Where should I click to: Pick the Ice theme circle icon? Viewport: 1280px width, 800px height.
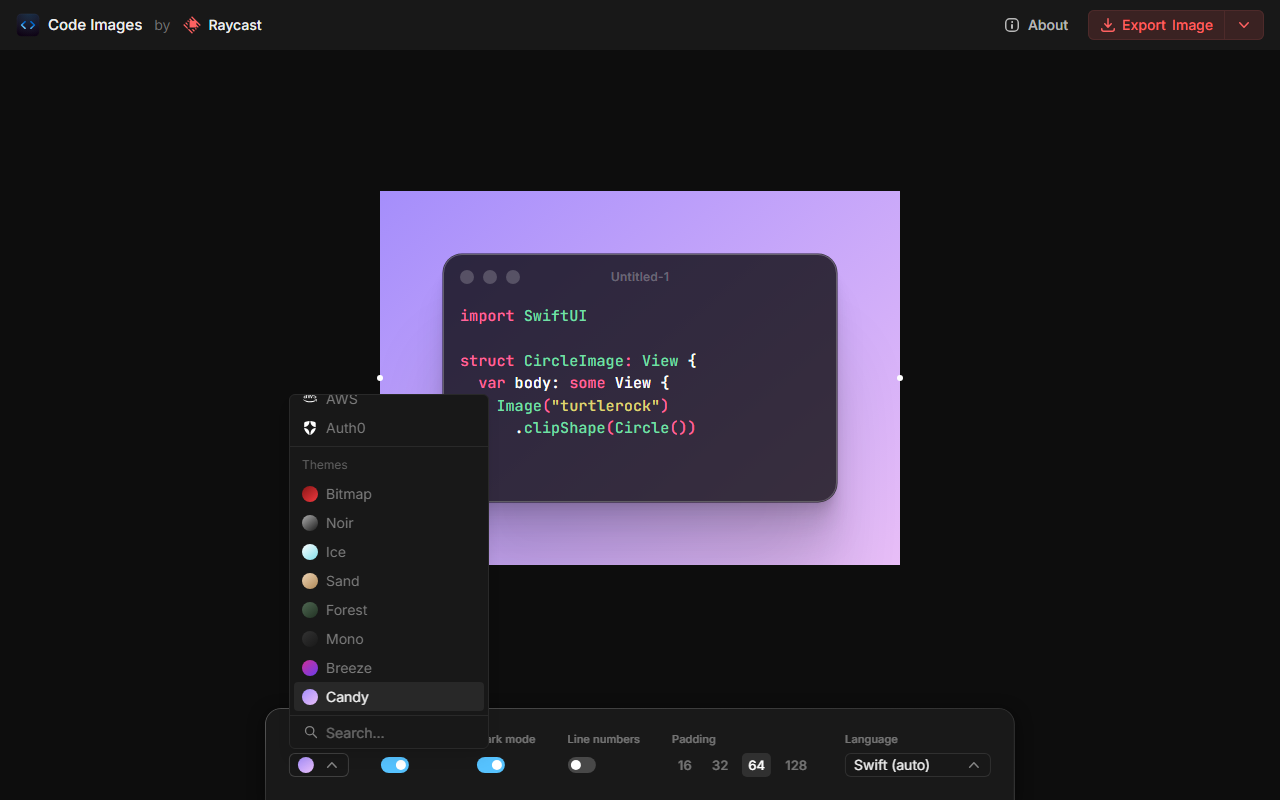(310, 552)
